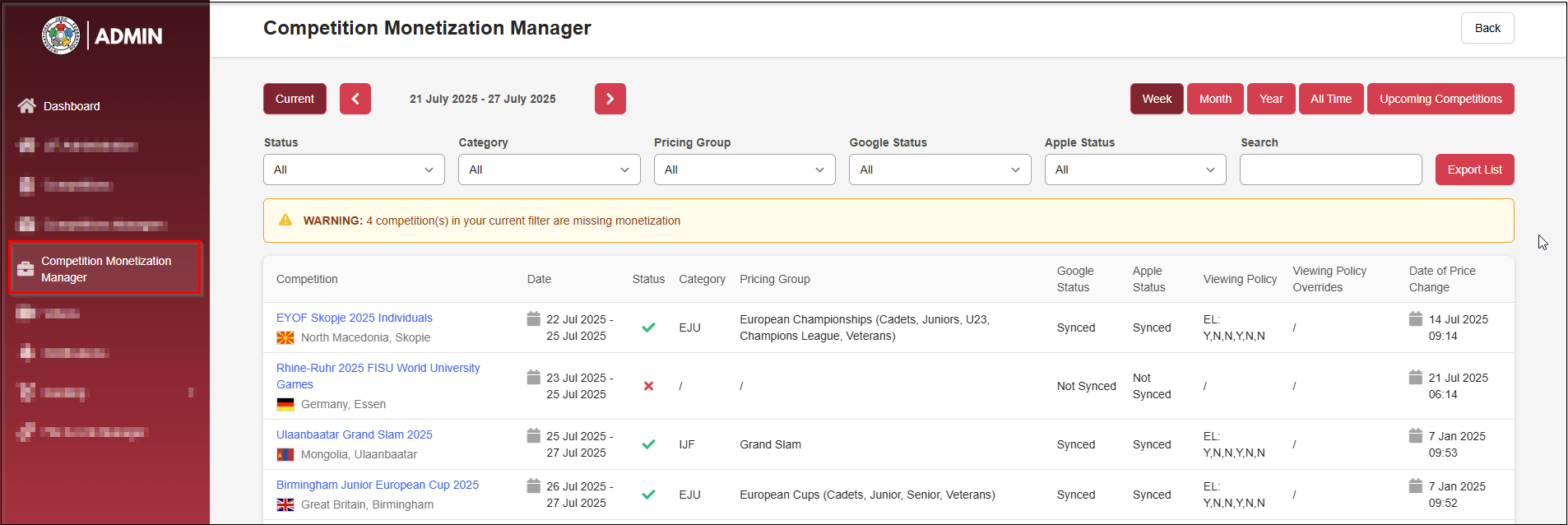Open the Status filter dropdown
This screenshot has height=525, width=1568.
pos(354,170)
